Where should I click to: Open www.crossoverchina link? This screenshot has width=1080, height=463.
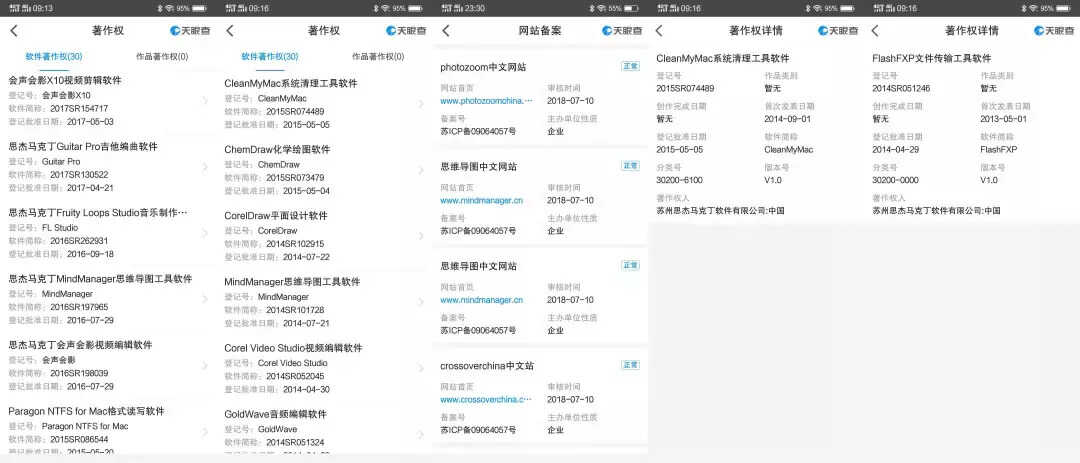click(x=486, y=400)
